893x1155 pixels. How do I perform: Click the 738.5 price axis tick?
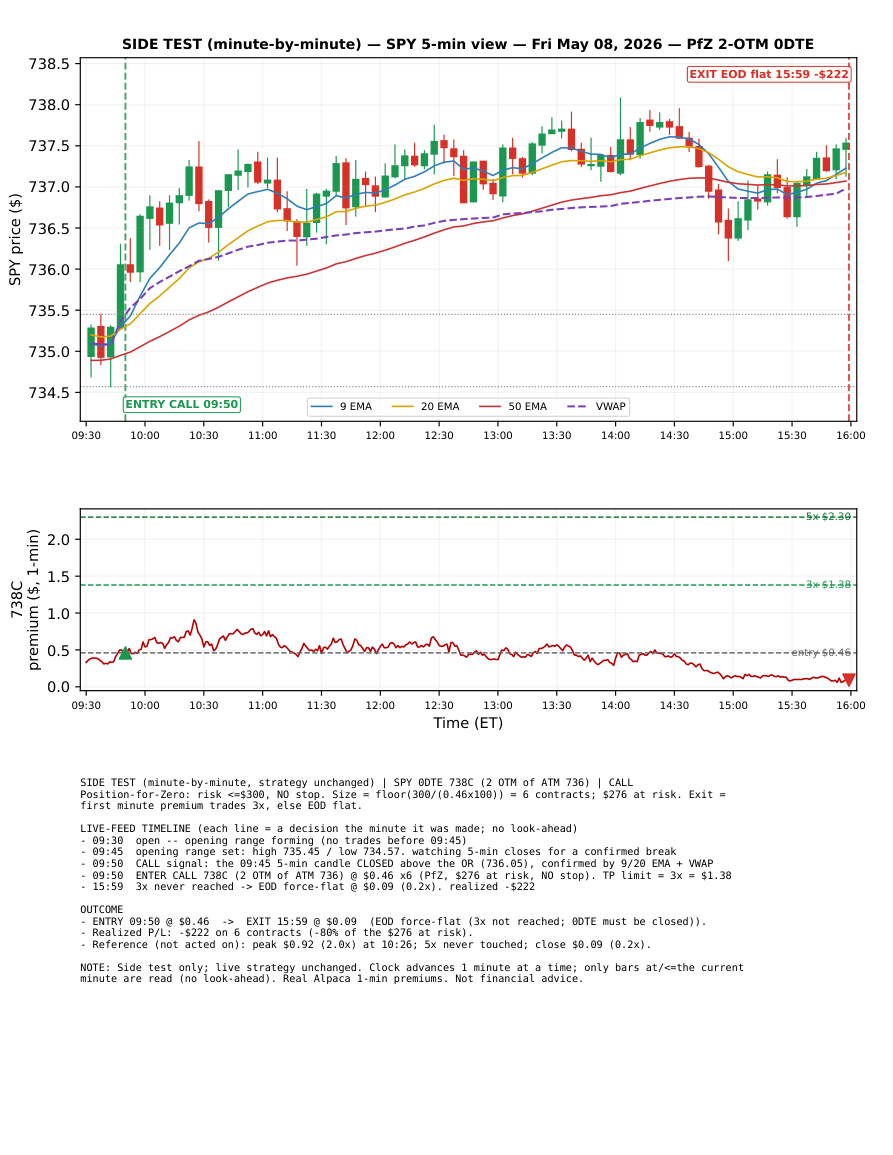[49, 64]
